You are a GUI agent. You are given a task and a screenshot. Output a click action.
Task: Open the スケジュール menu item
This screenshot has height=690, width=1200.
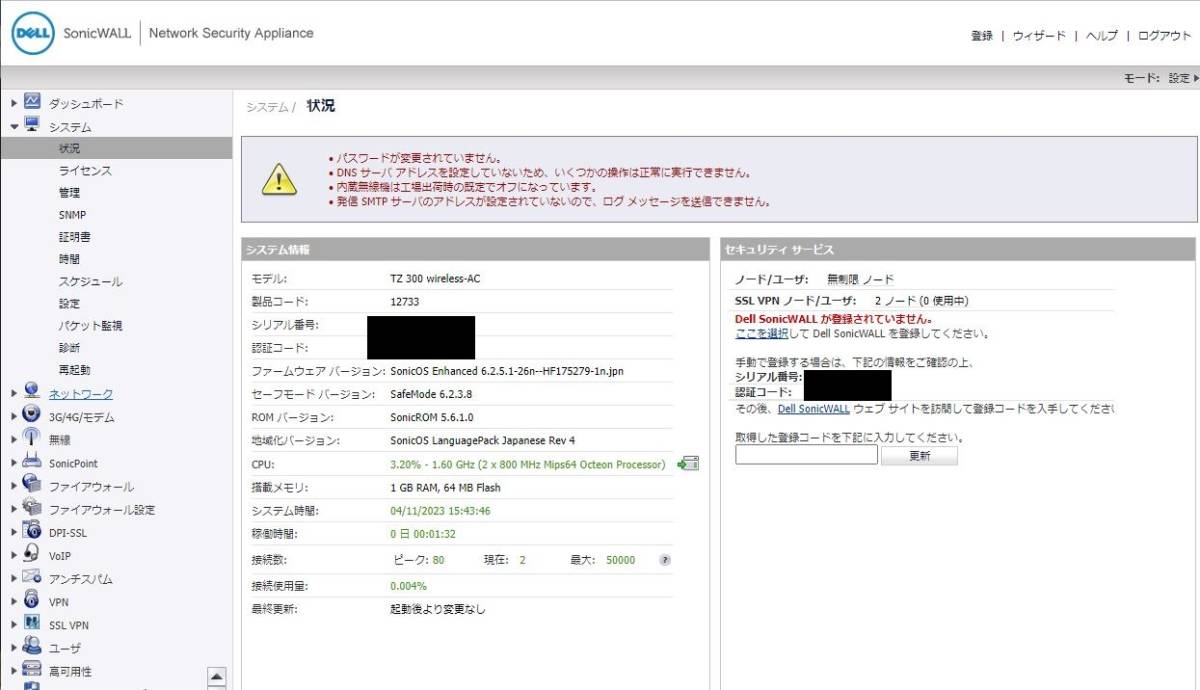coord(90,282)
